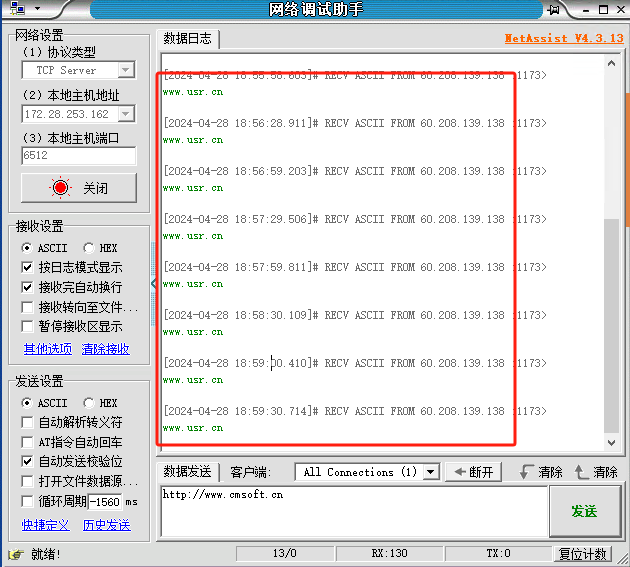Click the down-arrow 清除 clear icon
The height and width of the screenshot is (567, 630).
click(x=527, y=472)
